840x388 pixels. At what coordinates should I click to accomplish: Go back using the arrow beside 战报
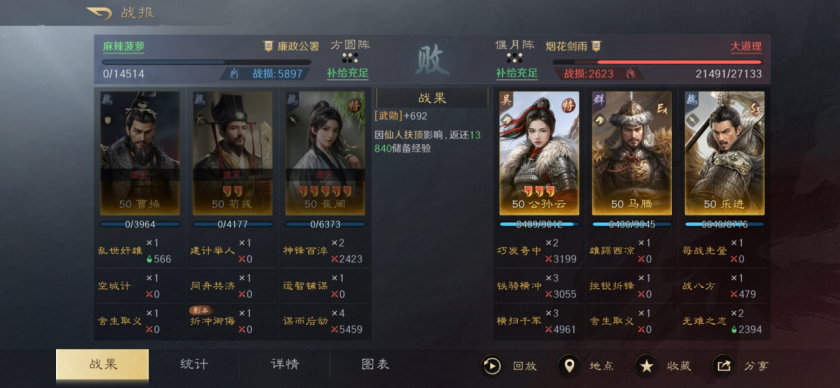[x=99, y=13]
